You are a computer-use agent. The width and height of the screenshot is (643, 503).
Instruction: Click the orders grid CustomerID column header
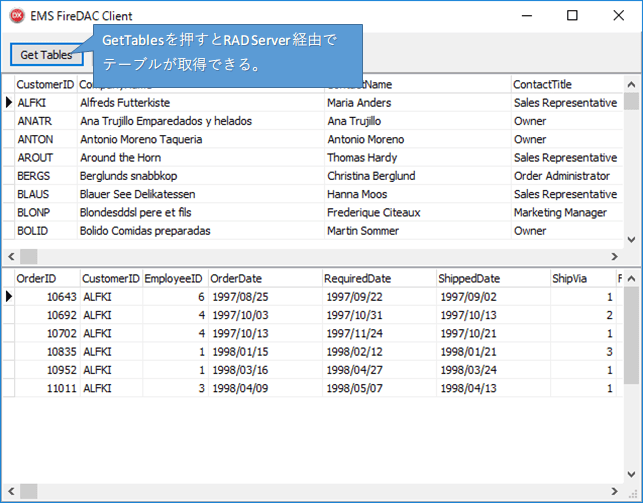pos(111,279)
